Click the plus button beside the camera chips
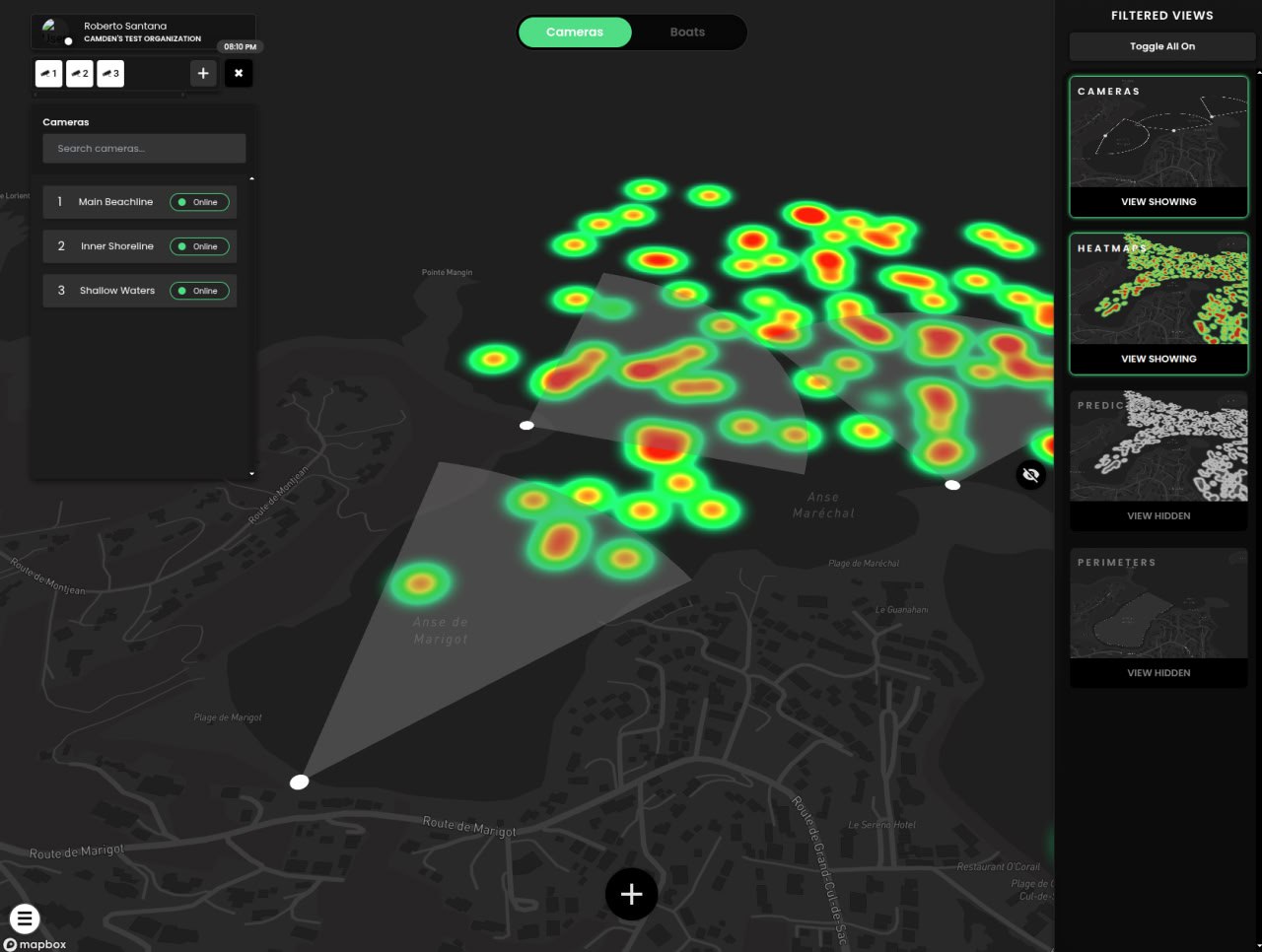1262x952 pixels. (x=203, y=73)
